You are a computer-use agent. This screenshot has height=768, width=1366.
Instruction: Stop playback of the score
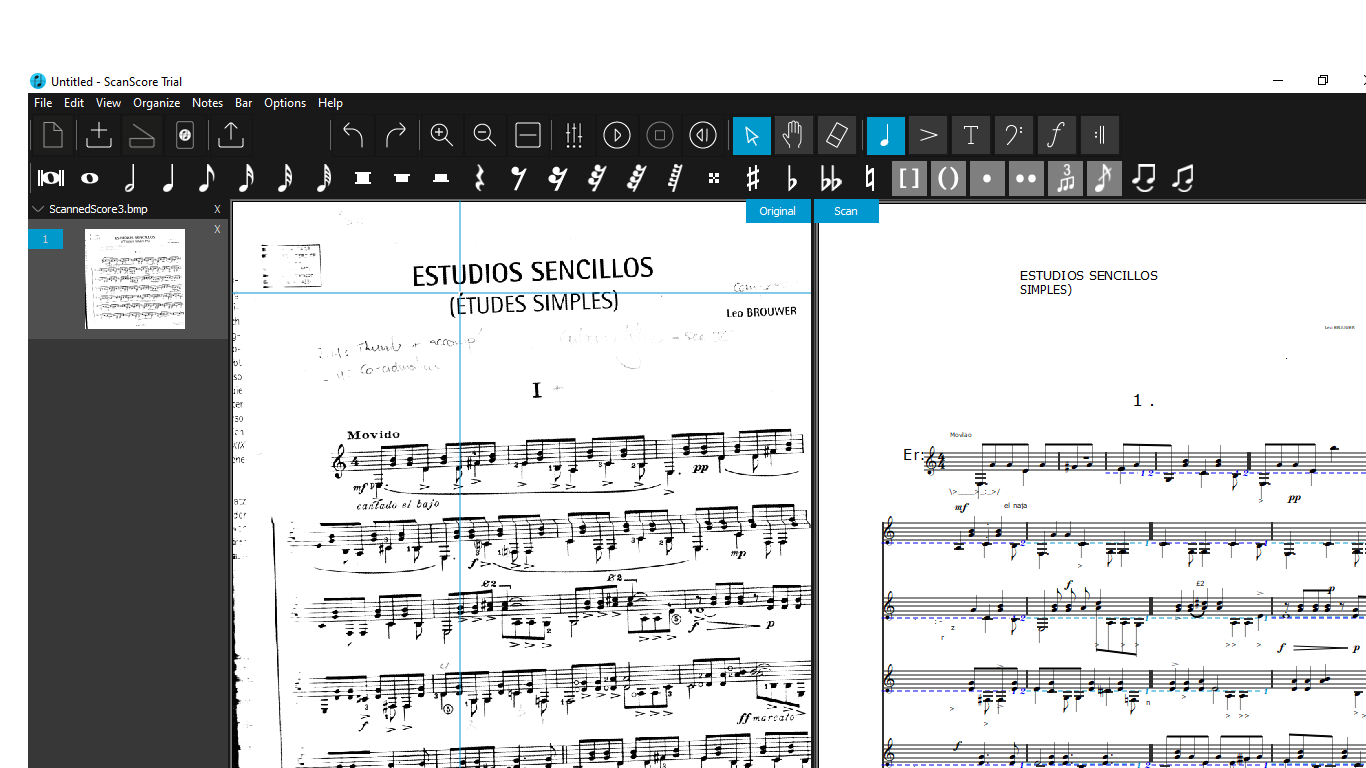click(x=660, y=135)
